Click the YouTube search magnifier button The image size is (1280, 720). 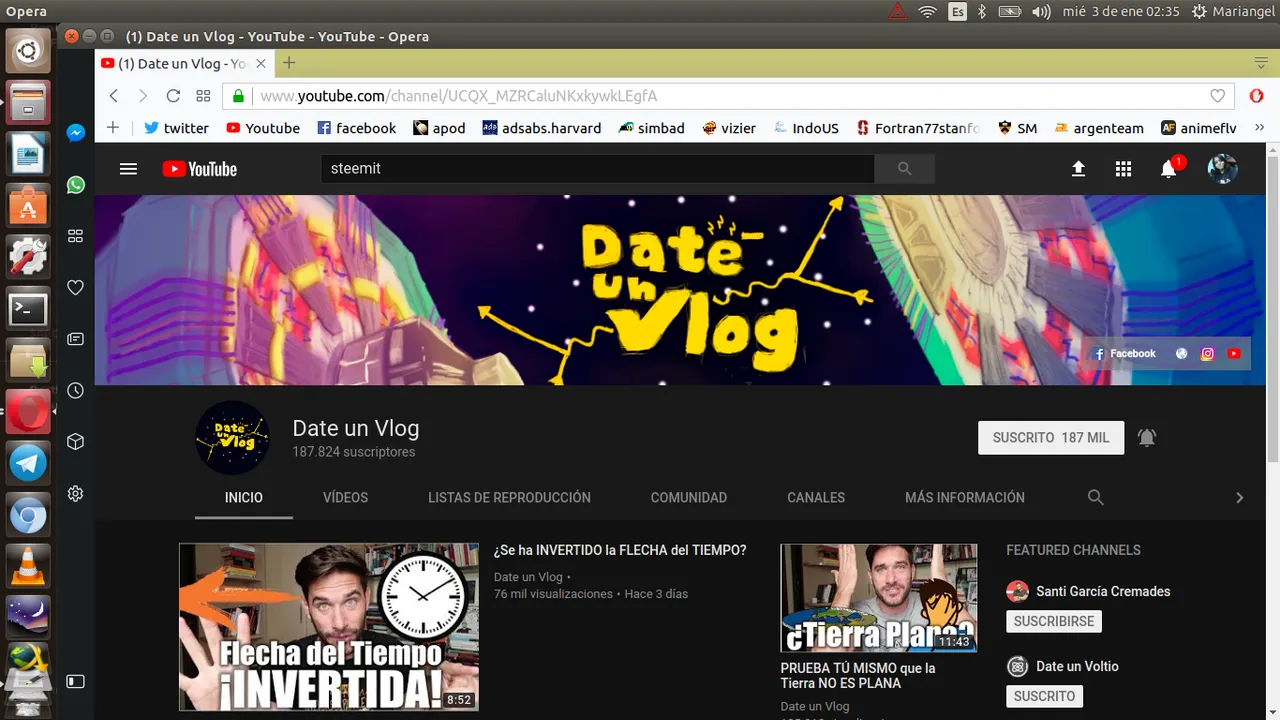(x=904, y=169)
